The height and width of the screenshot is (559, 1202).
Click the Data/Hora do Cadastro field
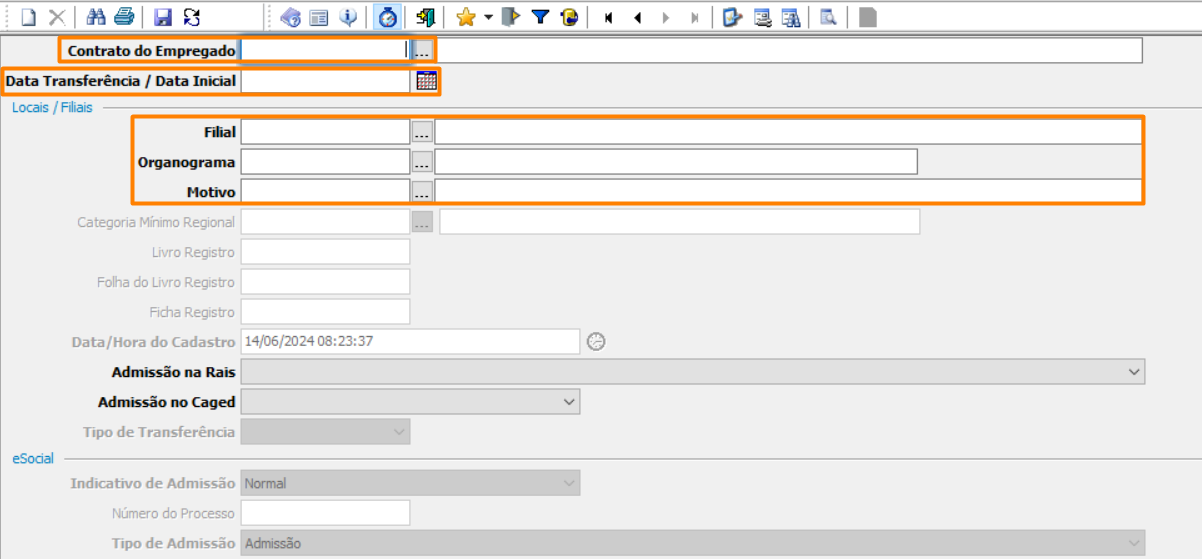point(410,341)
